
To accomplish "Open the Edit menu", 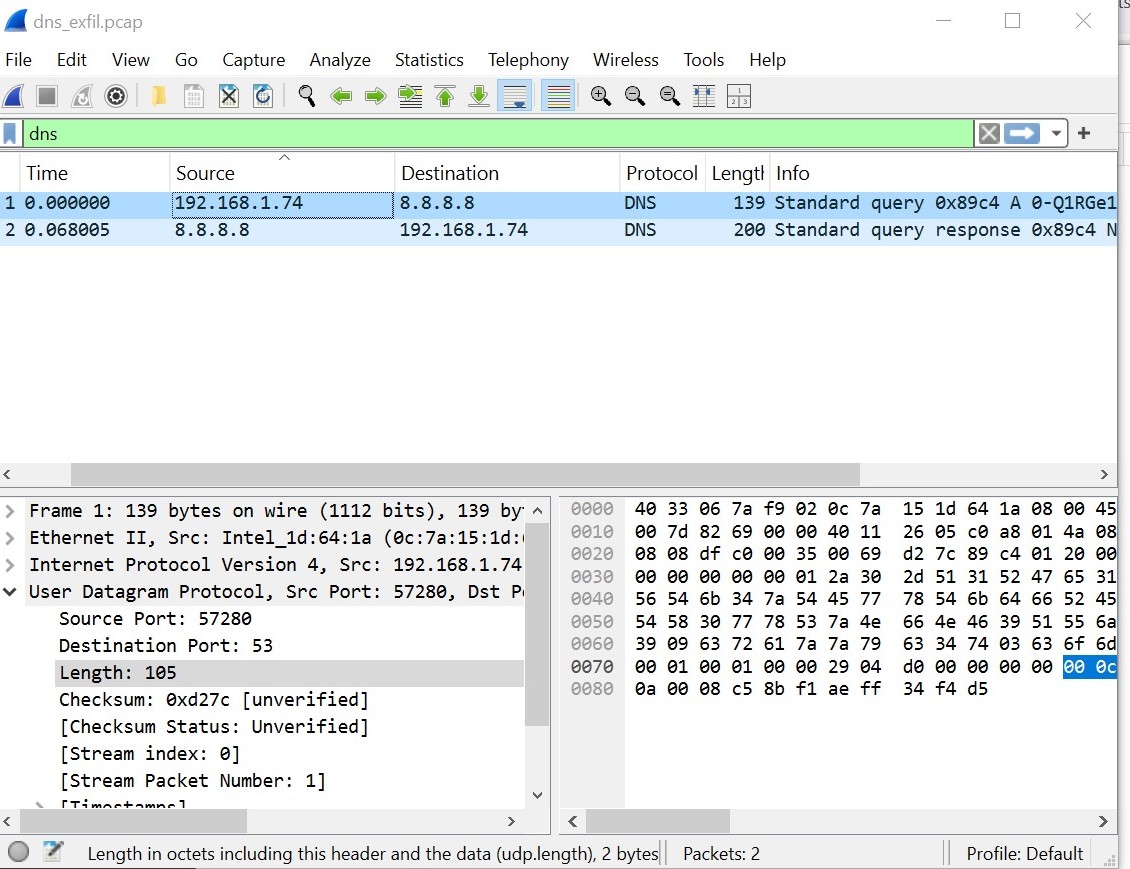I will 71,60.
